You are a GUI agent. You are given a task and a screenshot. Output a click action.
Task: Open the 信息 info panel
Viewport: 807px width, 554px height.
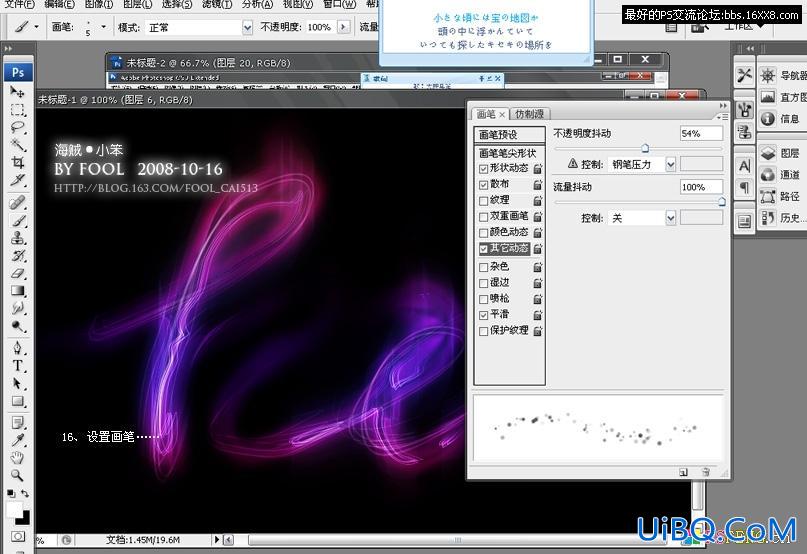(780, 119)
